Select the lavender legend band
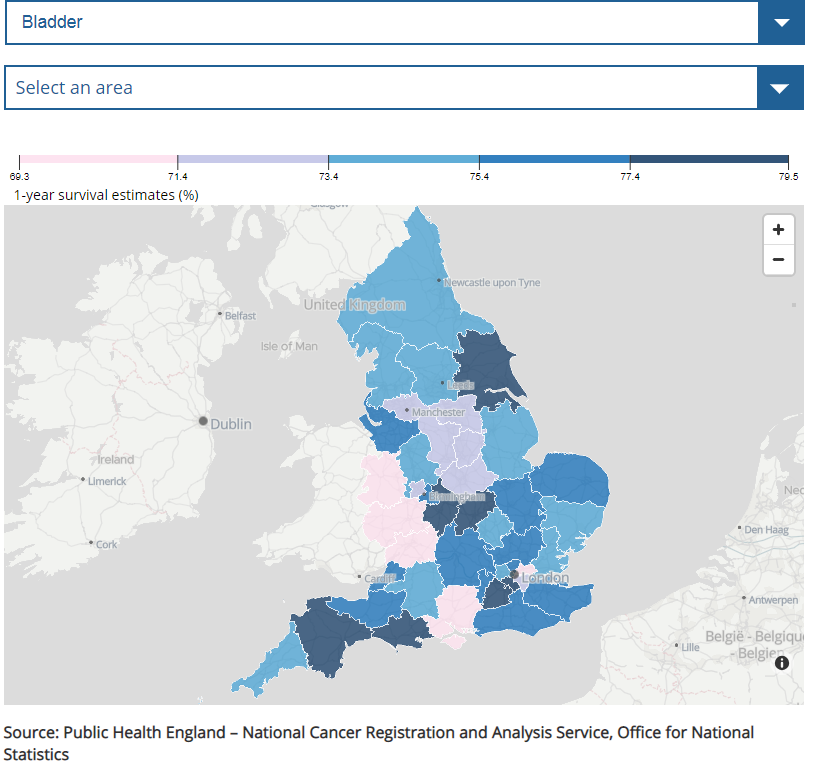Screen dimensions: 813x777 point(252,160)
